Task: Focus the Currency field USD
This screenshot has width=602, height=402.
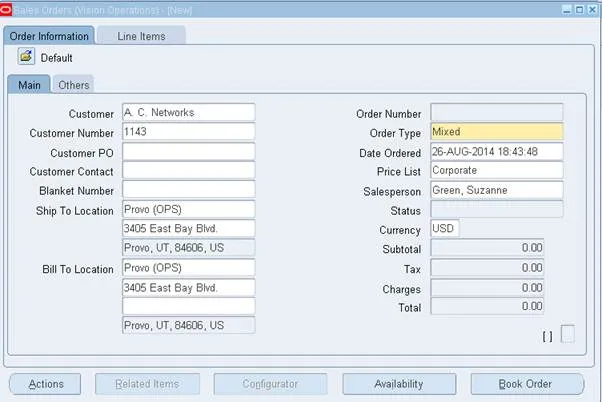Action: [x=445, y=228]
